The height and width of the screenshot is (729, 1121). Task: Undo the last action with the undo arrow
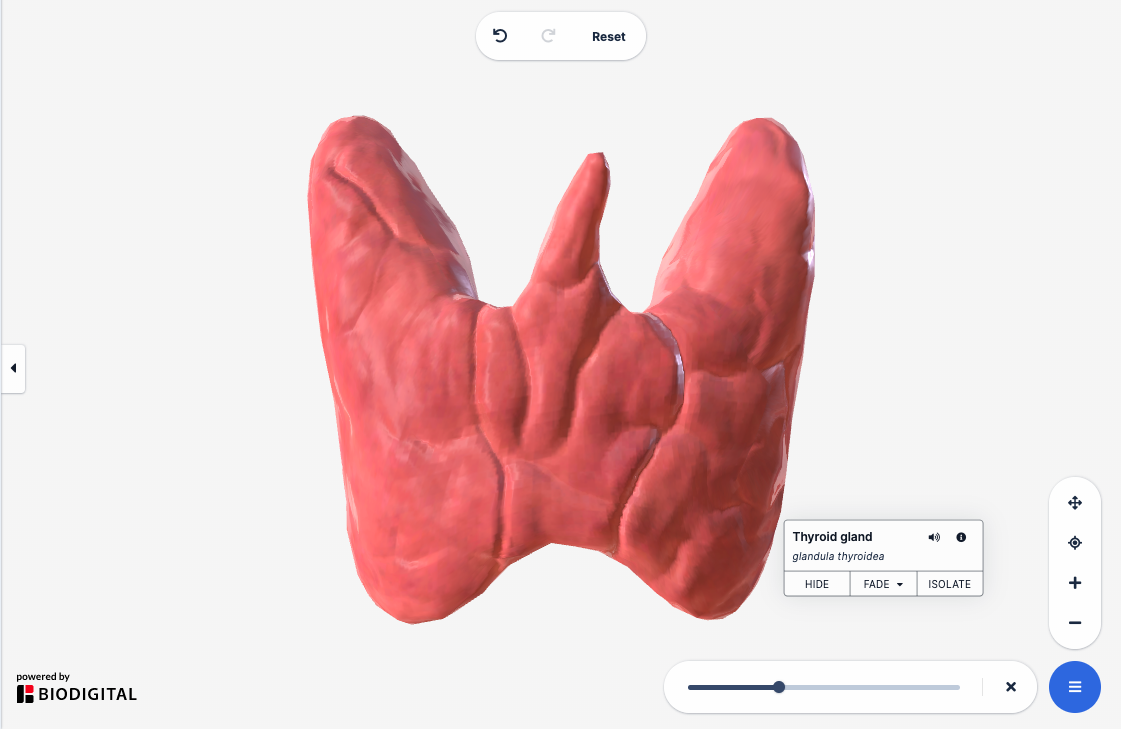[x=500, y=36]
